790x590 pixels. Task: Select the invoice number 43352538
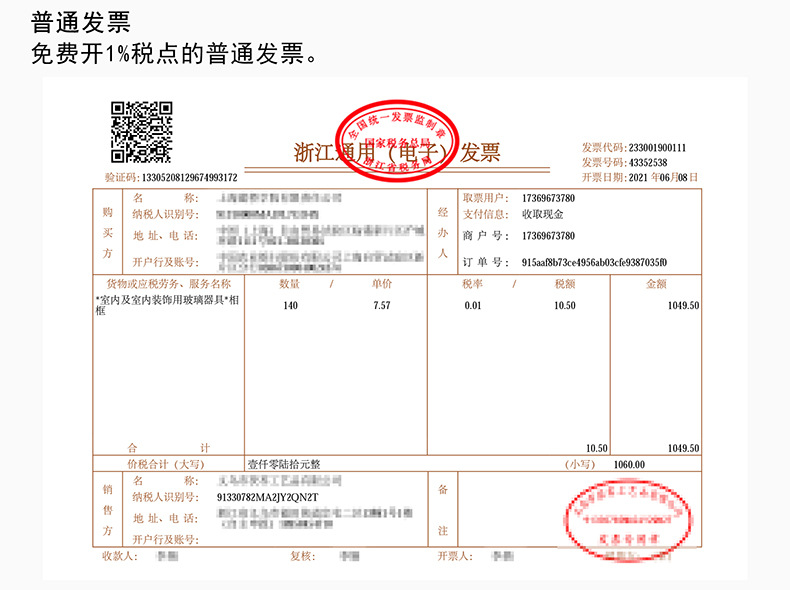(648, 162)
